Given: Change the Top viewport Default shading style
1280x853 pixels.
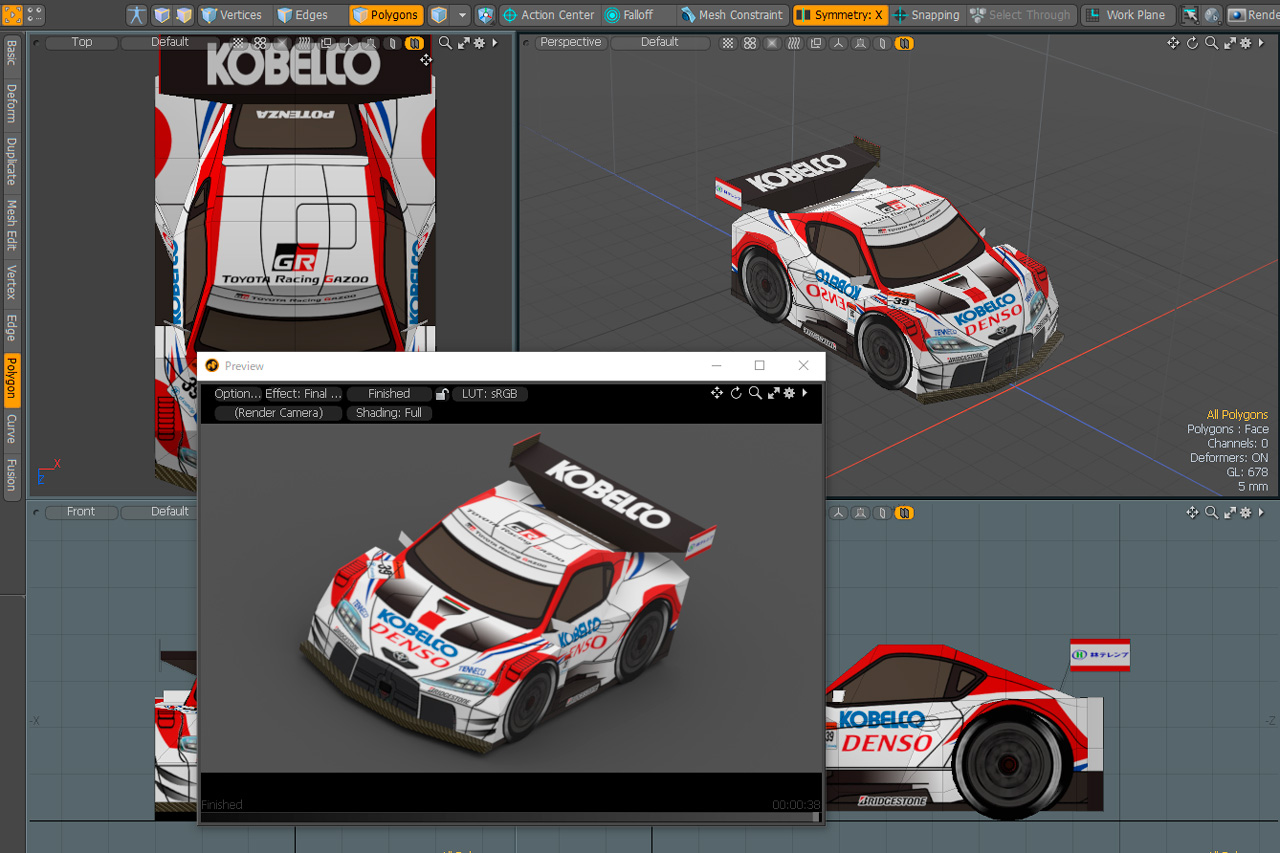Looking at the screenshot, I should 170,42.
